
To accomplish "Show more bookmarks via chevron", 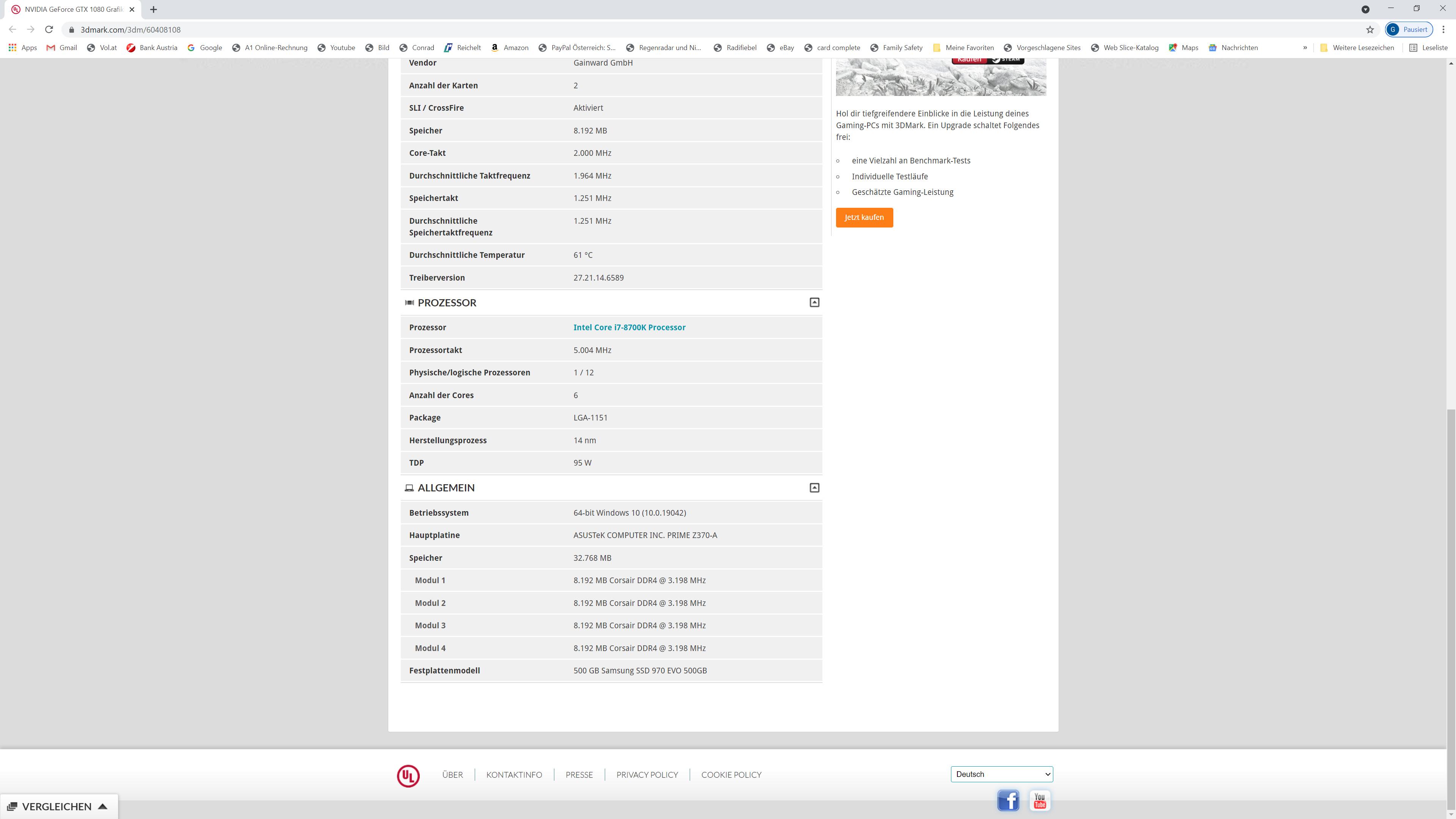I will pos(1305,47).
